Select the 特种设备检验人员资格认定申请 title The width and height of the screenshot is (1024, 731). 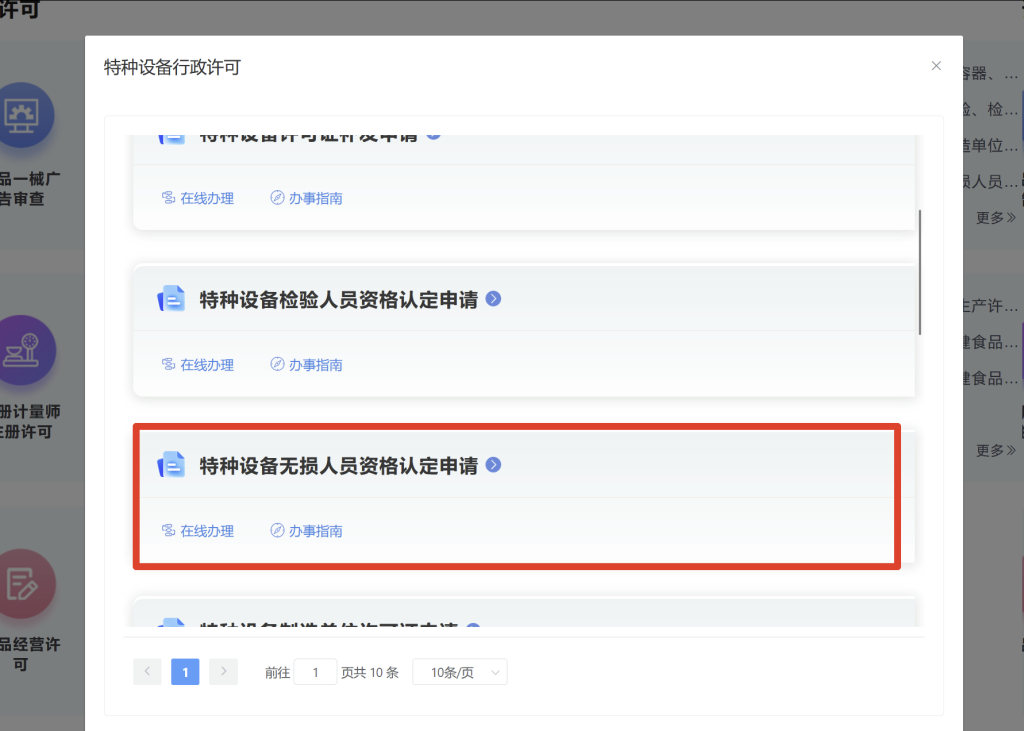coord(338,300)
